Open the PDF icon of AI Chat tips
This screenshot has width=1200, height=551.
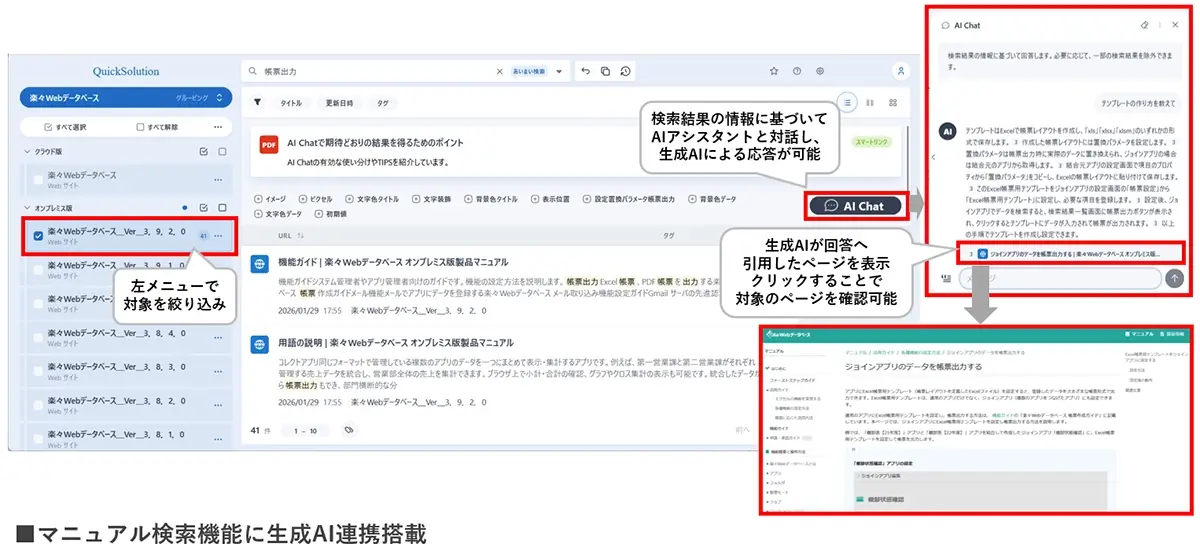click(x=268, y=145)
